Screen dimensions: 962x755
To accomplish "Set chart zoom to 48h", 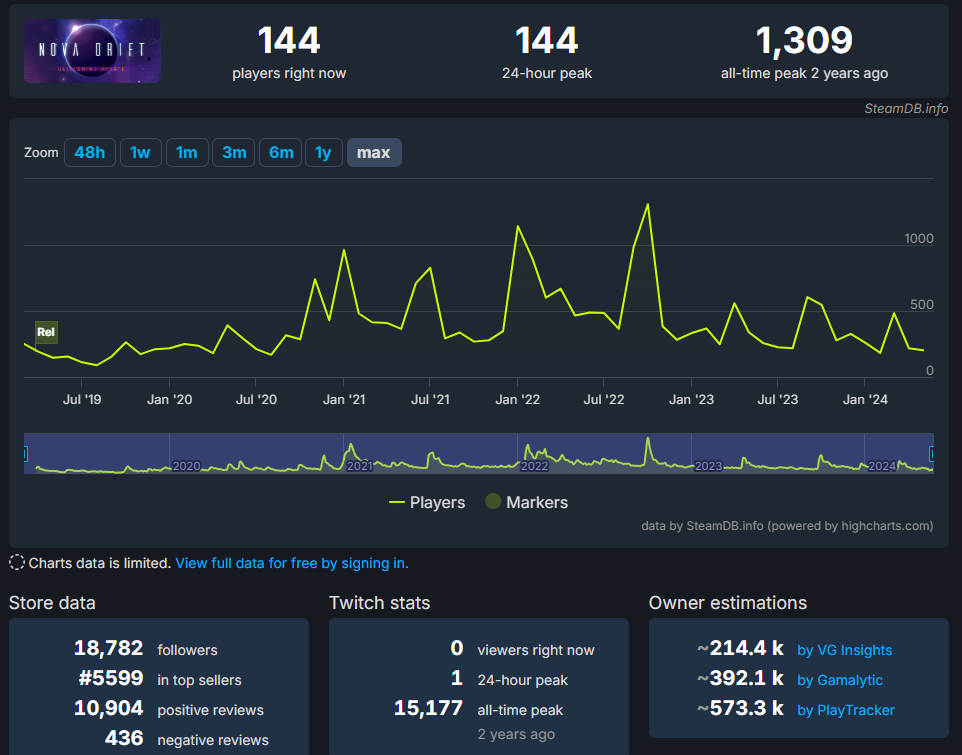I will pos(89,153).
